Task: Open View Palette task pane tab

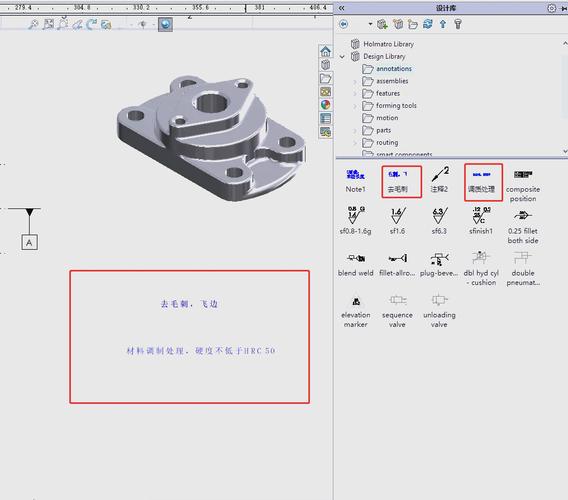Action: [x=326, y=91]
